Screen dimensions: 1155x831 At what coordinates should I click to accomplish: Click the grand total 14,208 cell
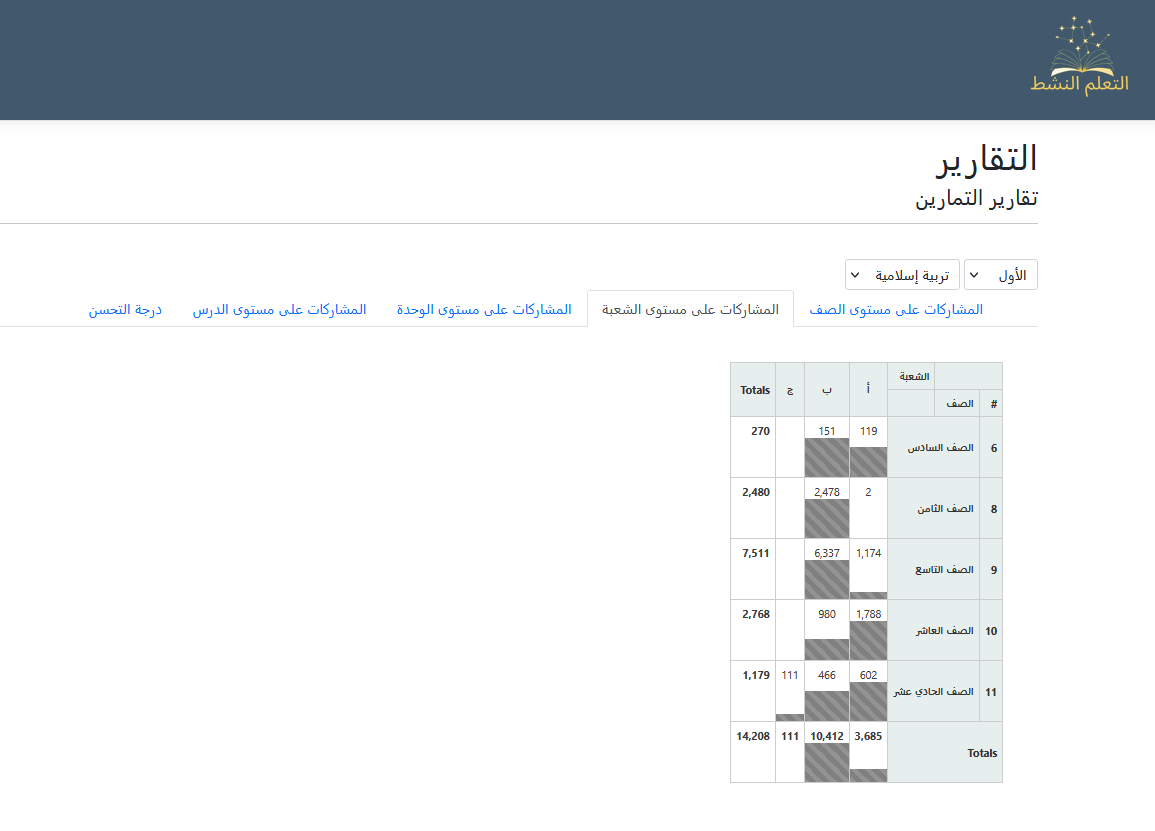point(753,736)
